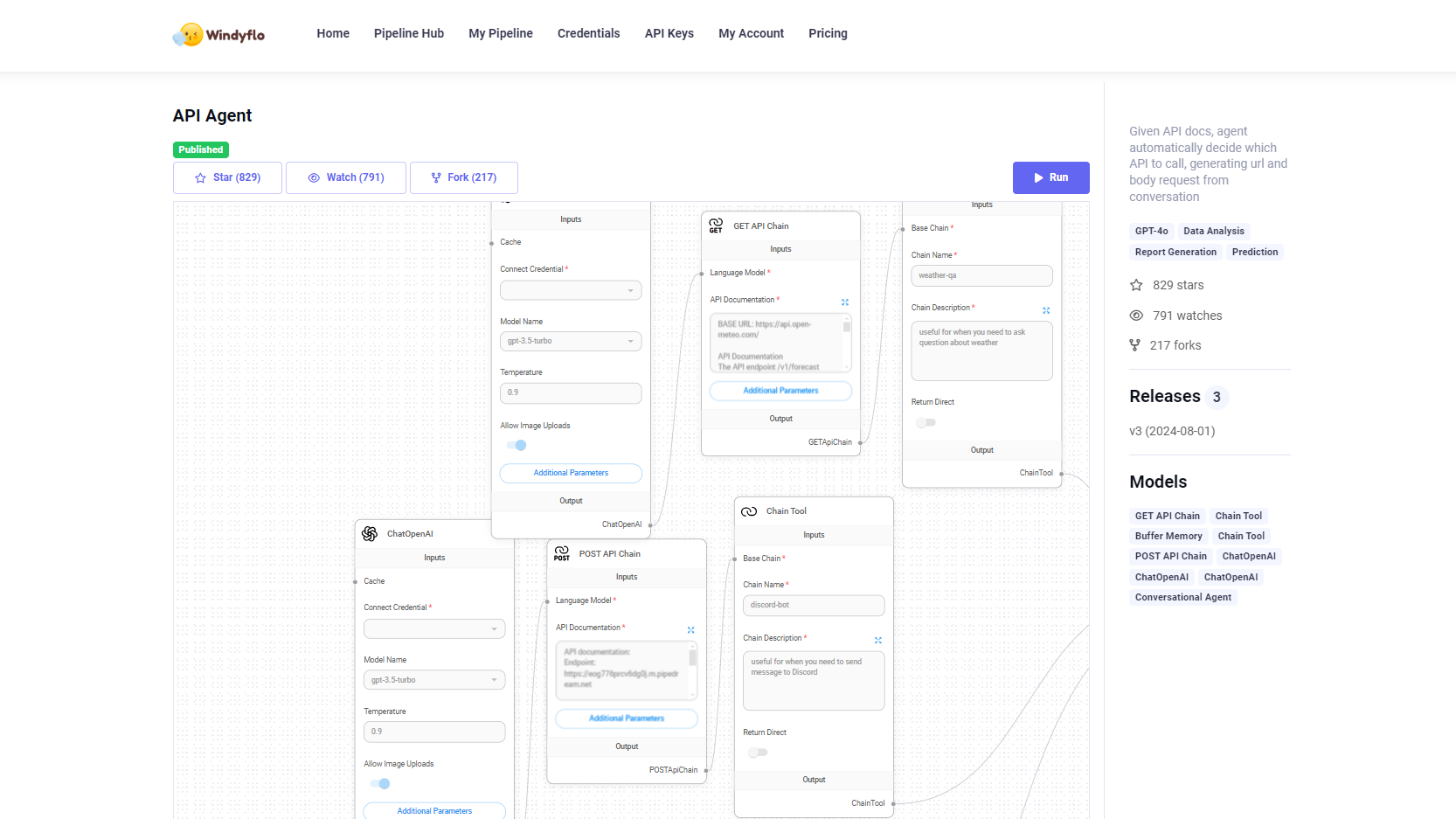Viewport: 1456px width, 819px height.
Task: Open Model Name dropdown left of POST API Chain
Action: pyautogui.click(x=434, y=680)
